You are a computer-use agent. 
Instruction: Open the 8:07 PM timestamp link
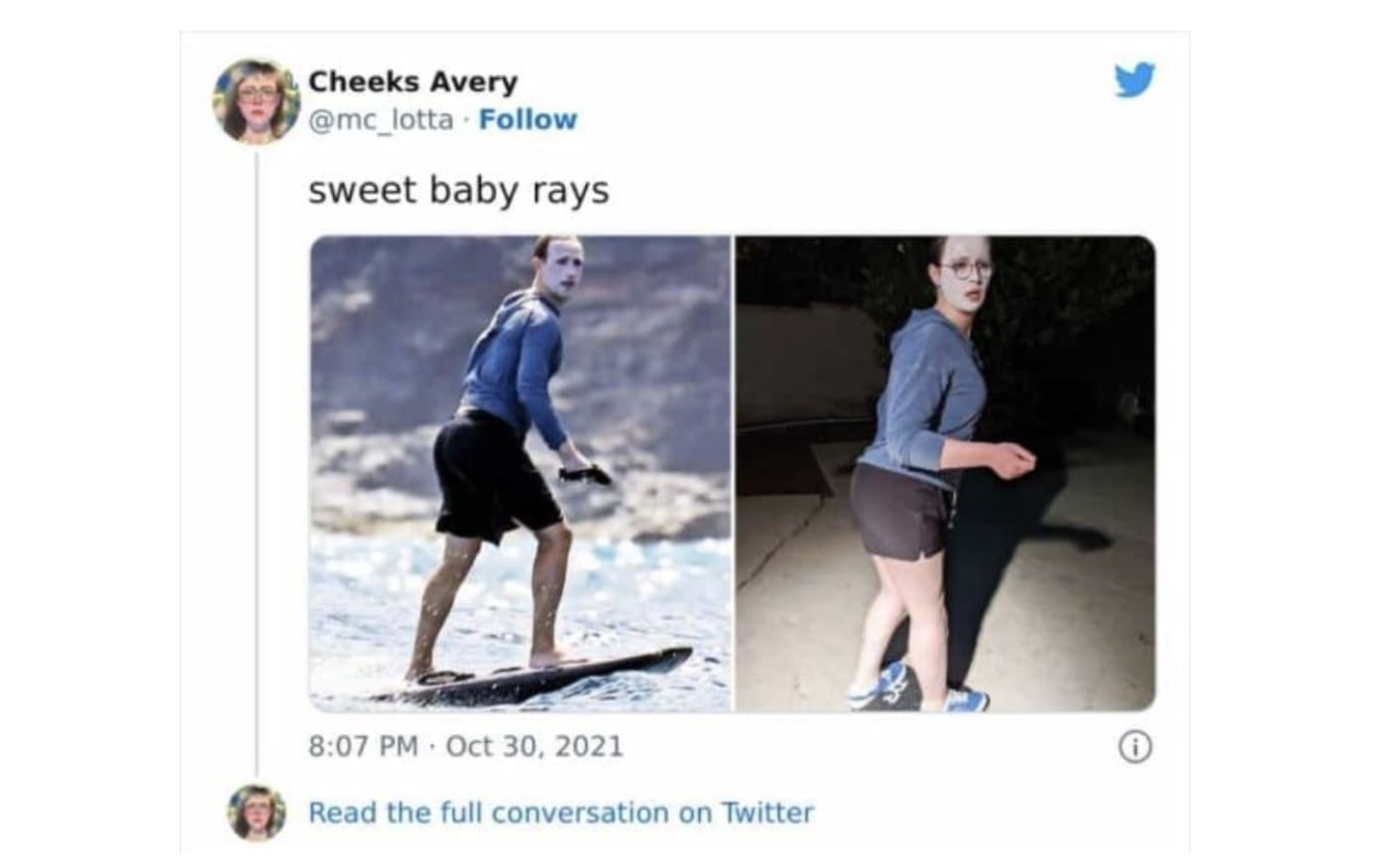364,746
